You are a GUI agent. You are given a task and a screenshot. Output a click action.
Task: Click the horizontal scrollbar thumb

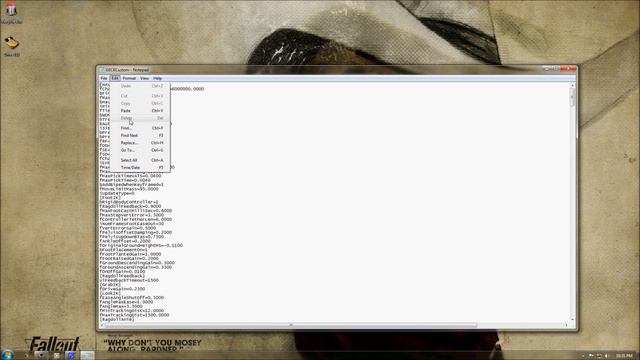(x=291, y=325)
